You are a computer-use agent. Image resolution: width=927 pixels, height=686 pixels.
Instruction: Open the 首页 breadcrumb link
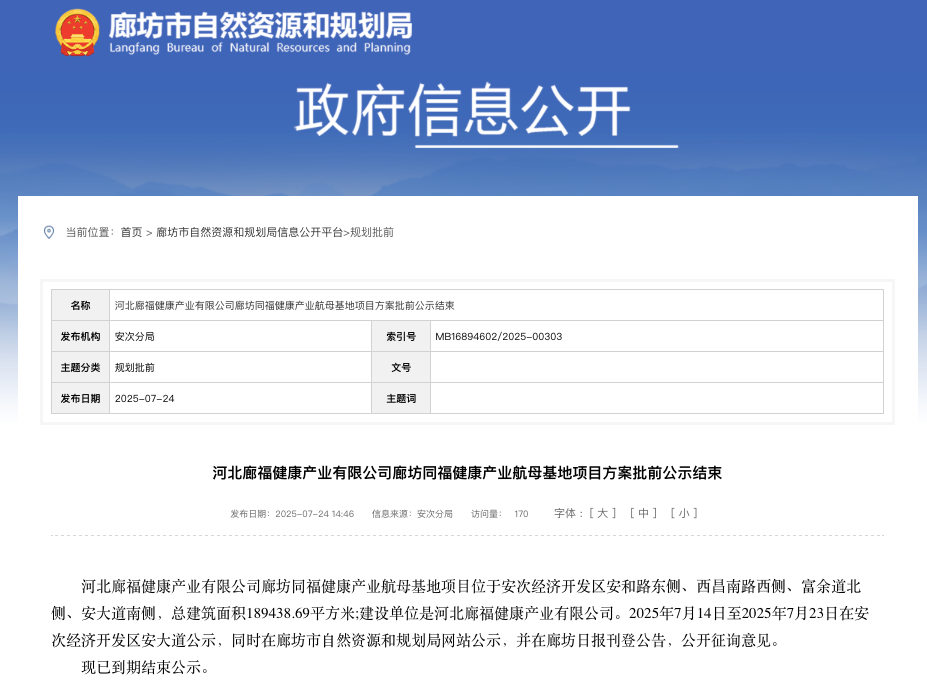131,232
